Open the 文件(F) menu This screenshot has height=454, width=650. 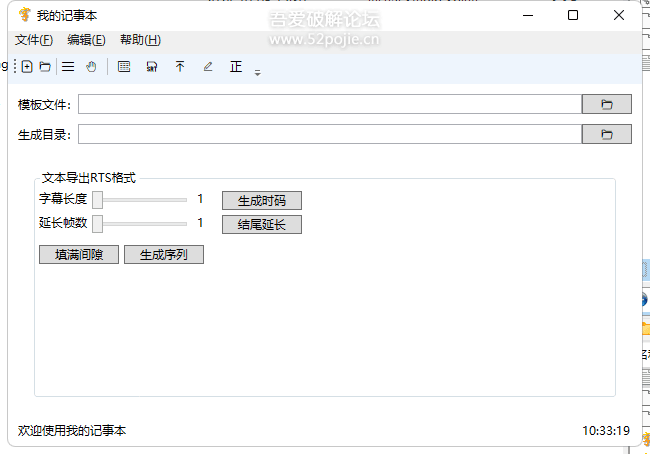pos(34,40)
